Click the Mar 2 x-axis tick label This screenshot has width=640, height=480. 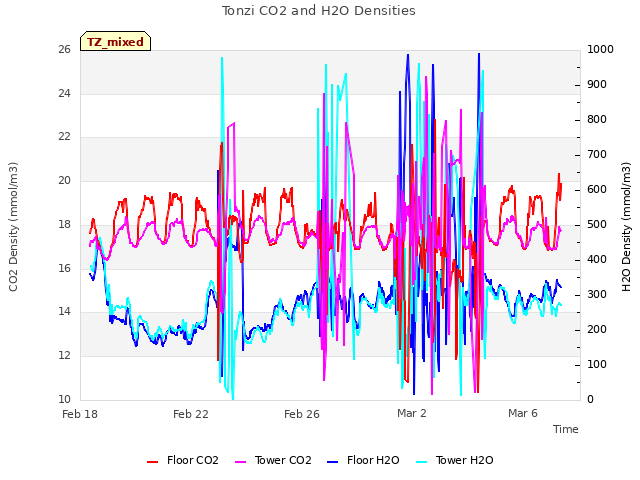click(x=412, y=413)
